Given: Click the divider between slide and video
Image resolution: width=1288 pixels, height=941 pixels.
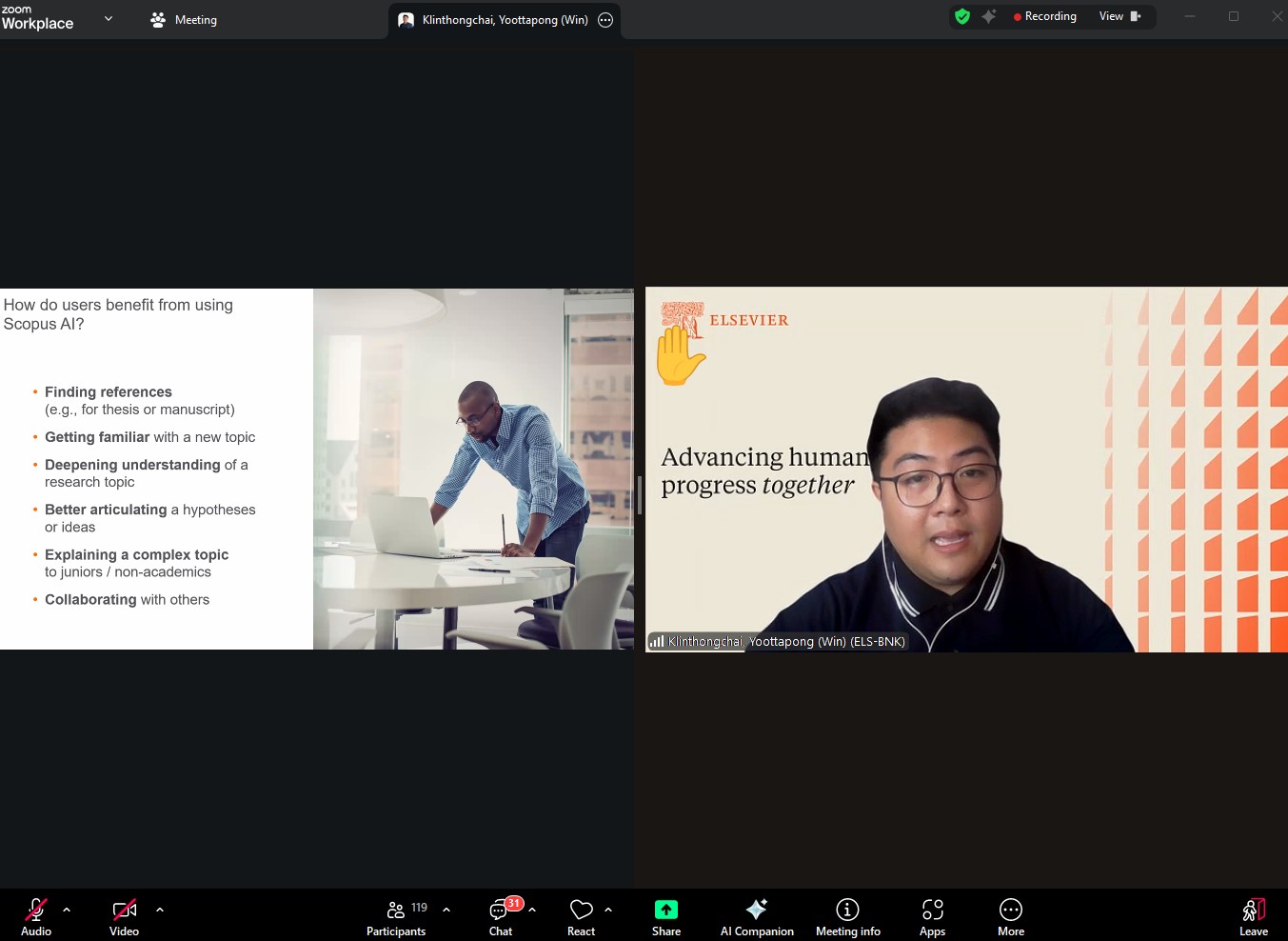Looking at the screenshot, I should point(640,494).
